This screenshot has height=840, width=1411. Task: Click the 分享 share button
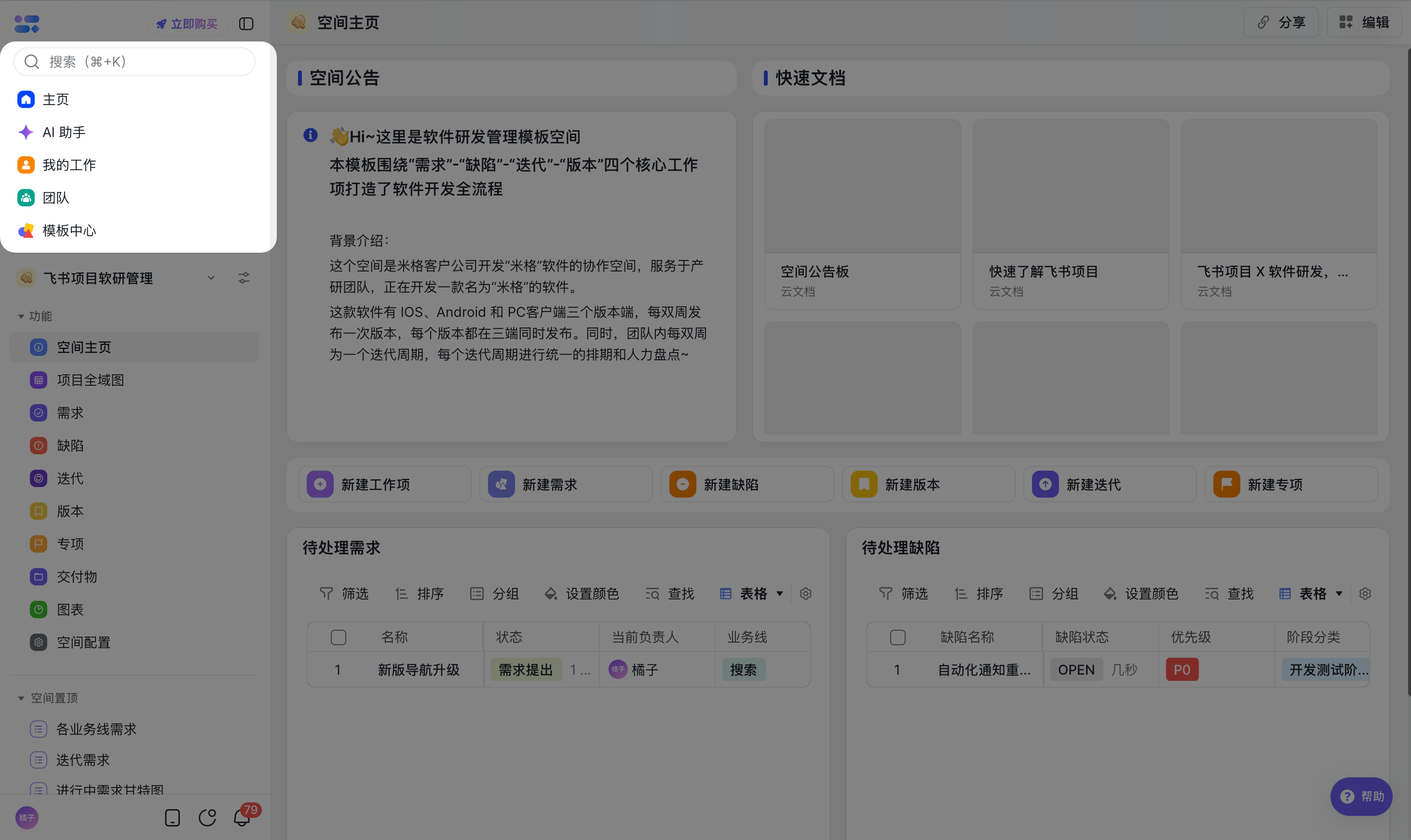(x=1281, y=23)
